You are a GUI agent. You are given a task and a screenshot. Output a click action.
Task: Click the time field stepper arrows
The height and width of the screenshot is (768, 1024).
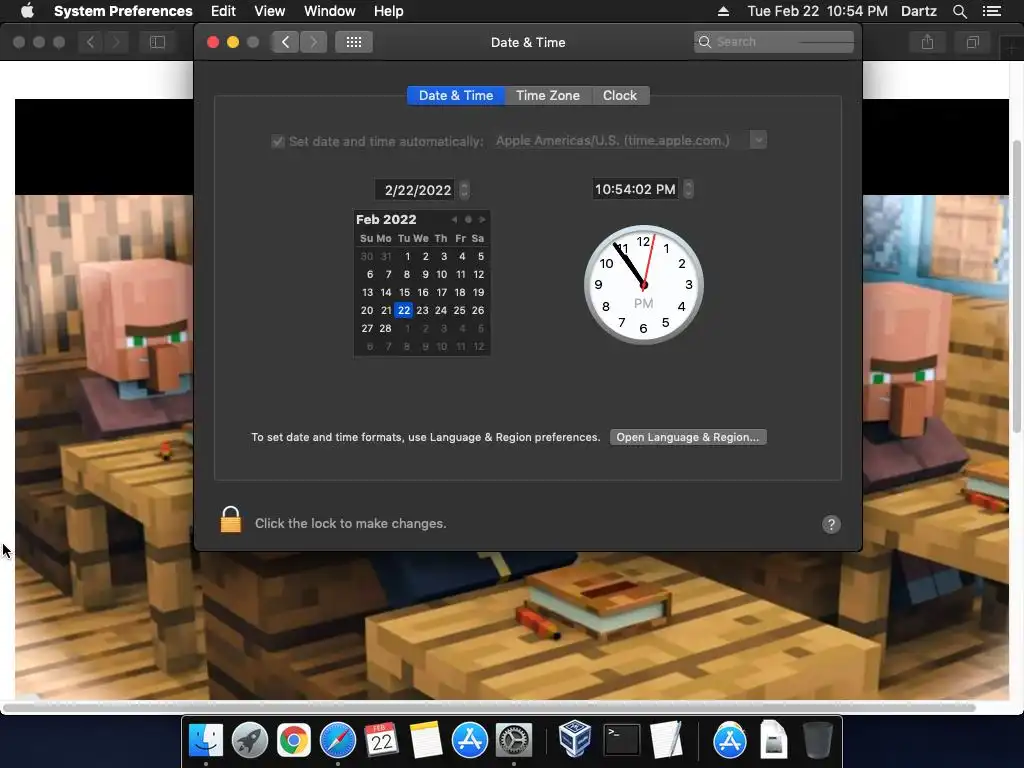[688, 189]
